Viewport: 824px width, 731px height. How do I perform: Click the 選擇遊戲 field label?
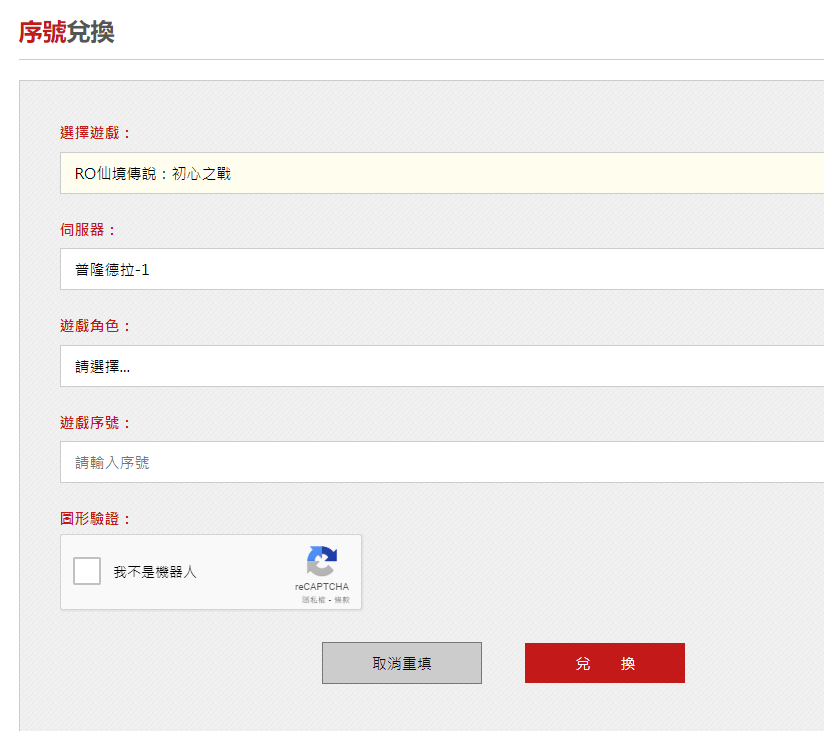point(95,133)
